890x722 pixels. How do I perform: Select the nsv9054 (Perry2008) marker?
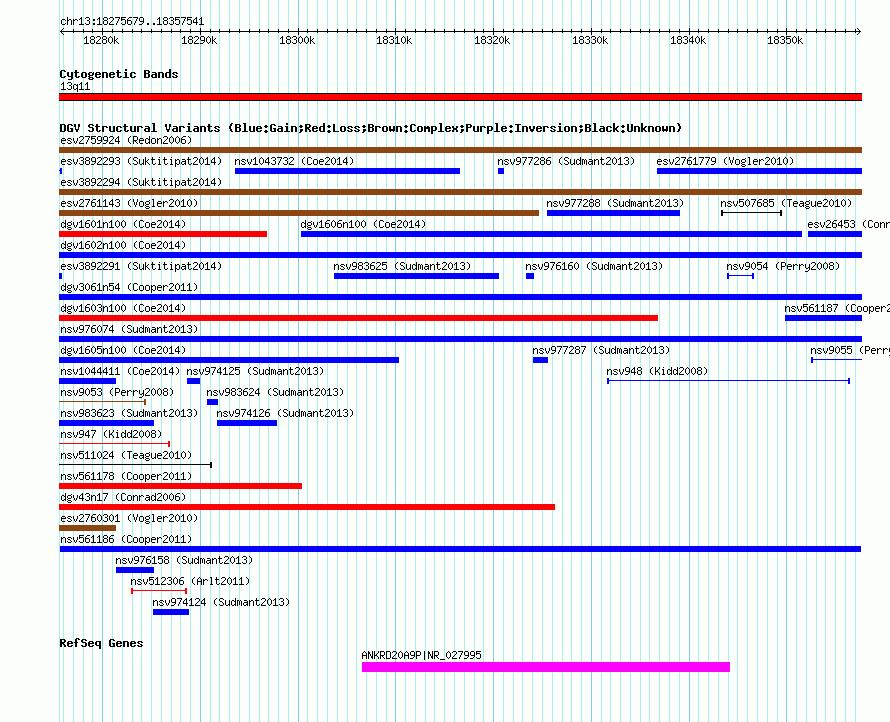[x=741, y=276]
